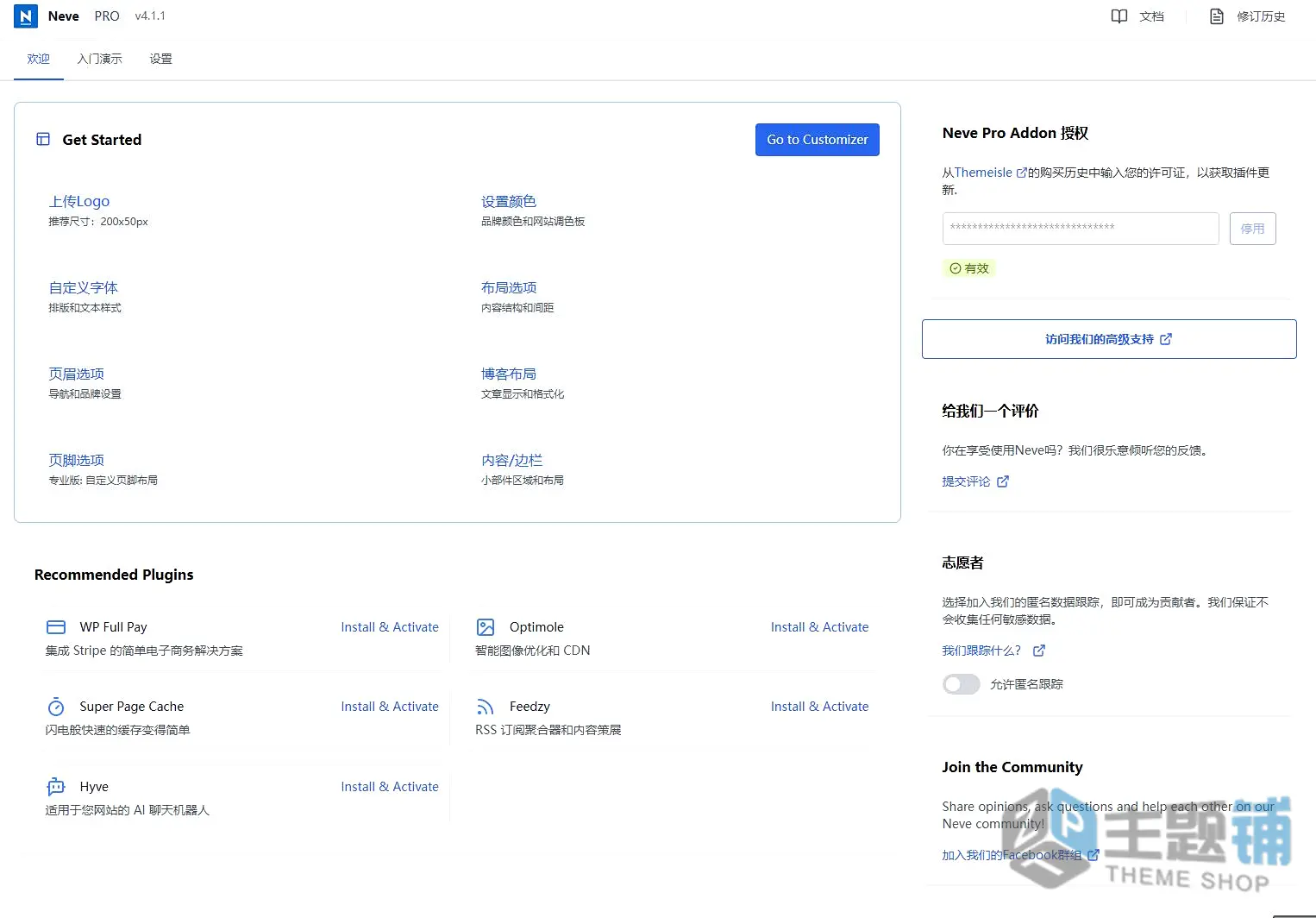Click the license key input field

1081,229
